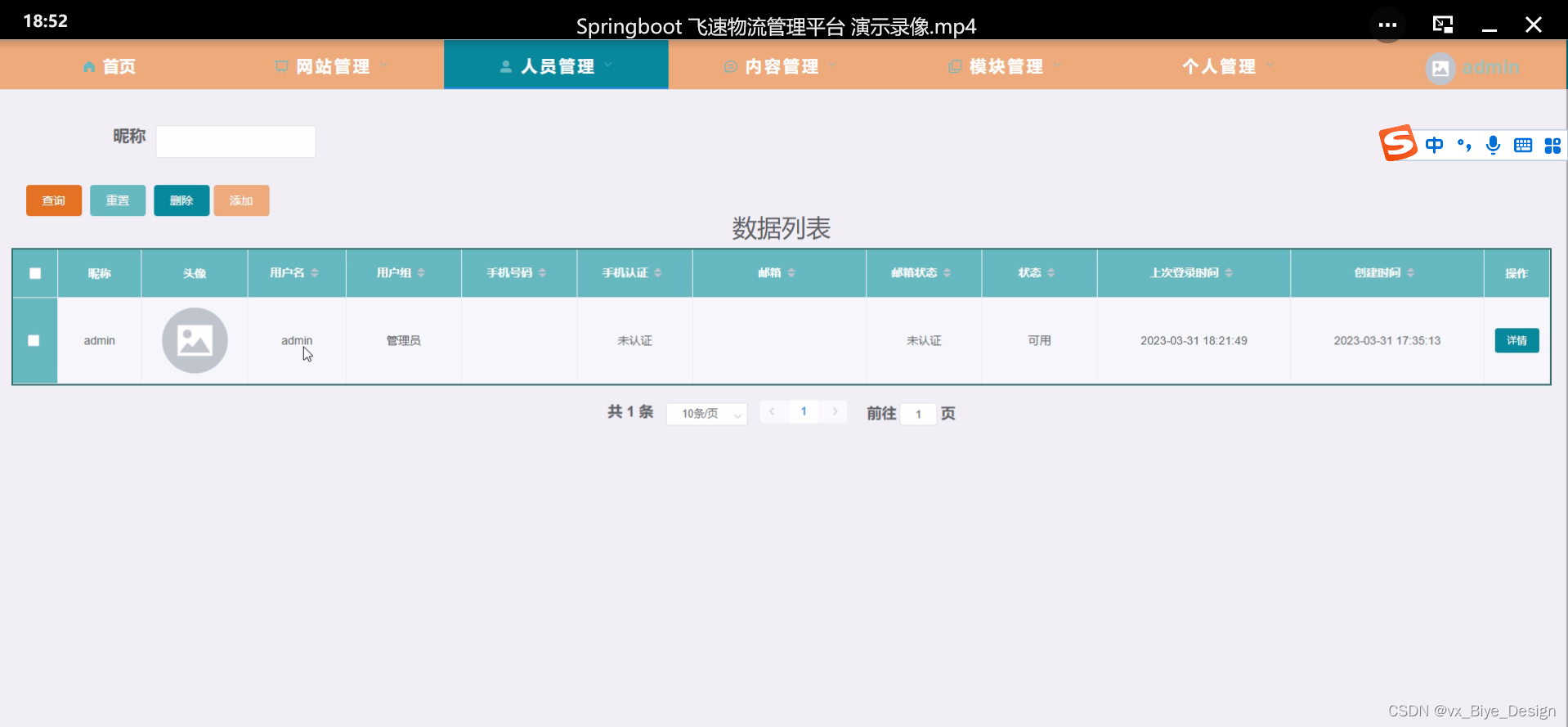Sort by 状态 column arrows
1568x727 pixels.
(x=1051, y=272)
